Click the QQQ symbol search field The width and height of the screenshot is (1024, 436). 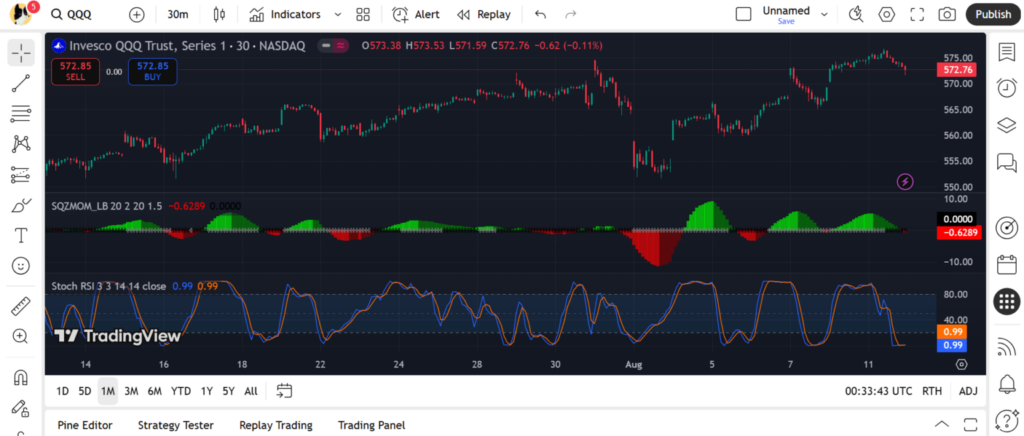(80, 15)
